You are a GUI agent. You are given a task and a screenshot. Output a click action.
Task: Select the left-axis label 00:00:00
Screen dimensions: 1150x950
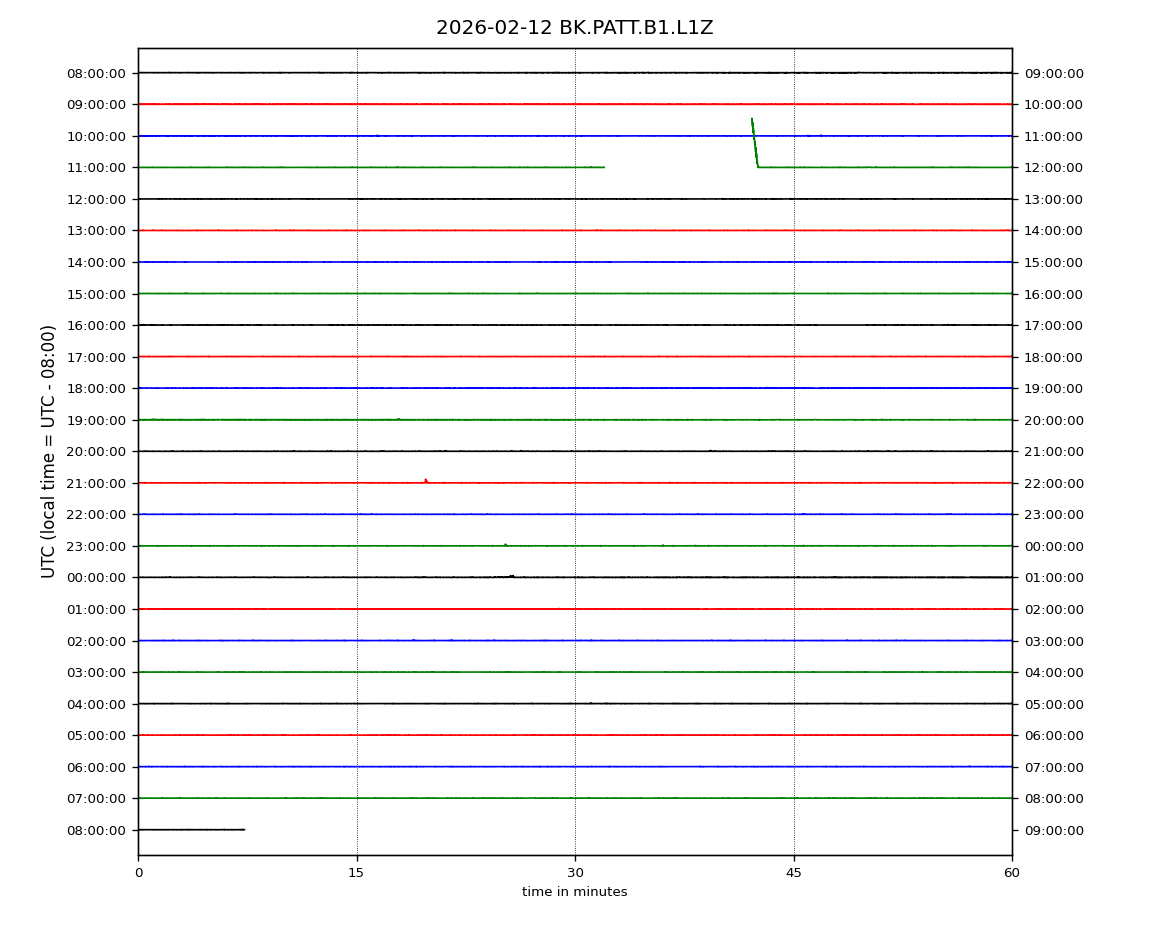point(97,578)
